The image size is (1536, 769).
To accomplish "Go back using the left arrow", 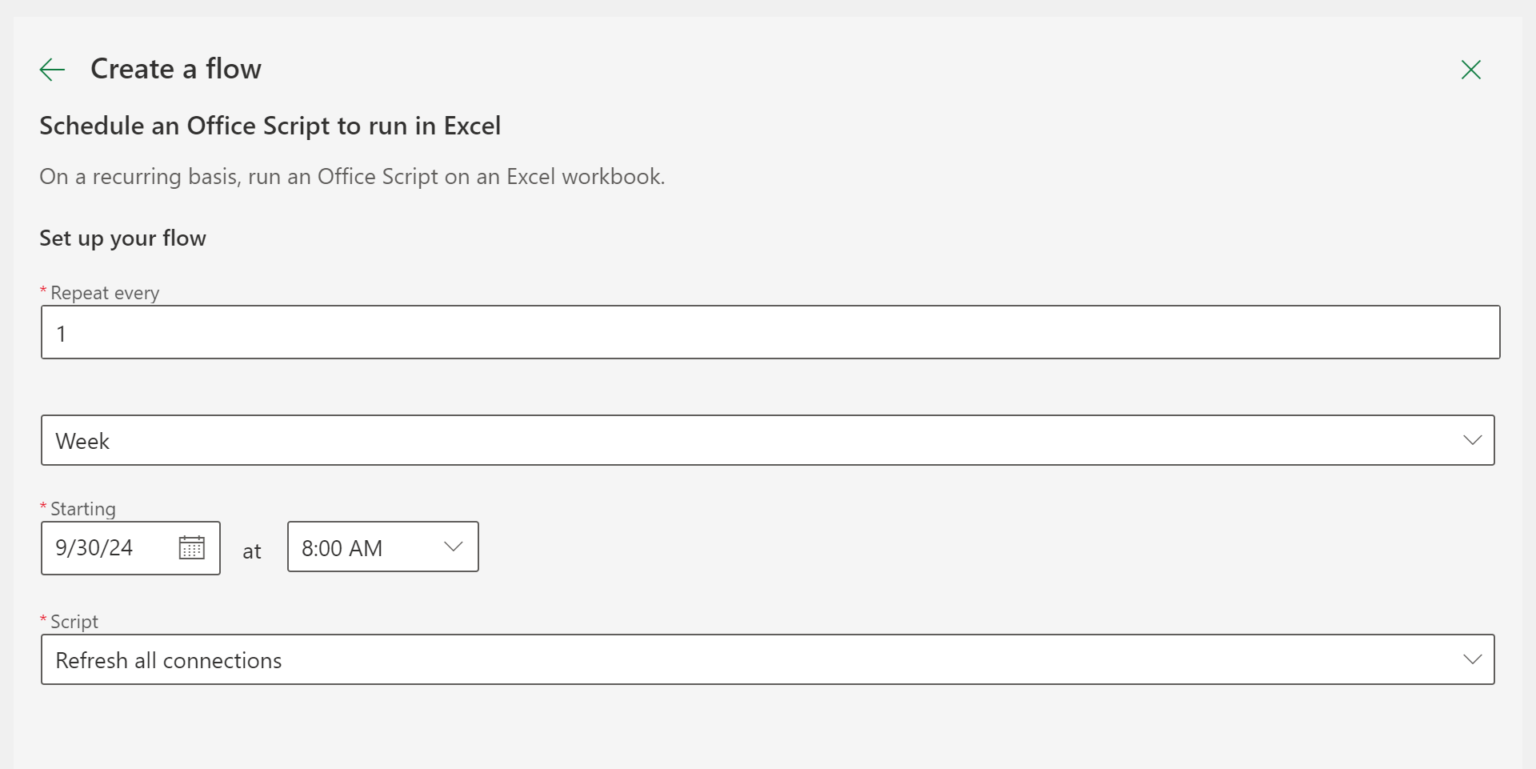I will [x=52, y=69].
